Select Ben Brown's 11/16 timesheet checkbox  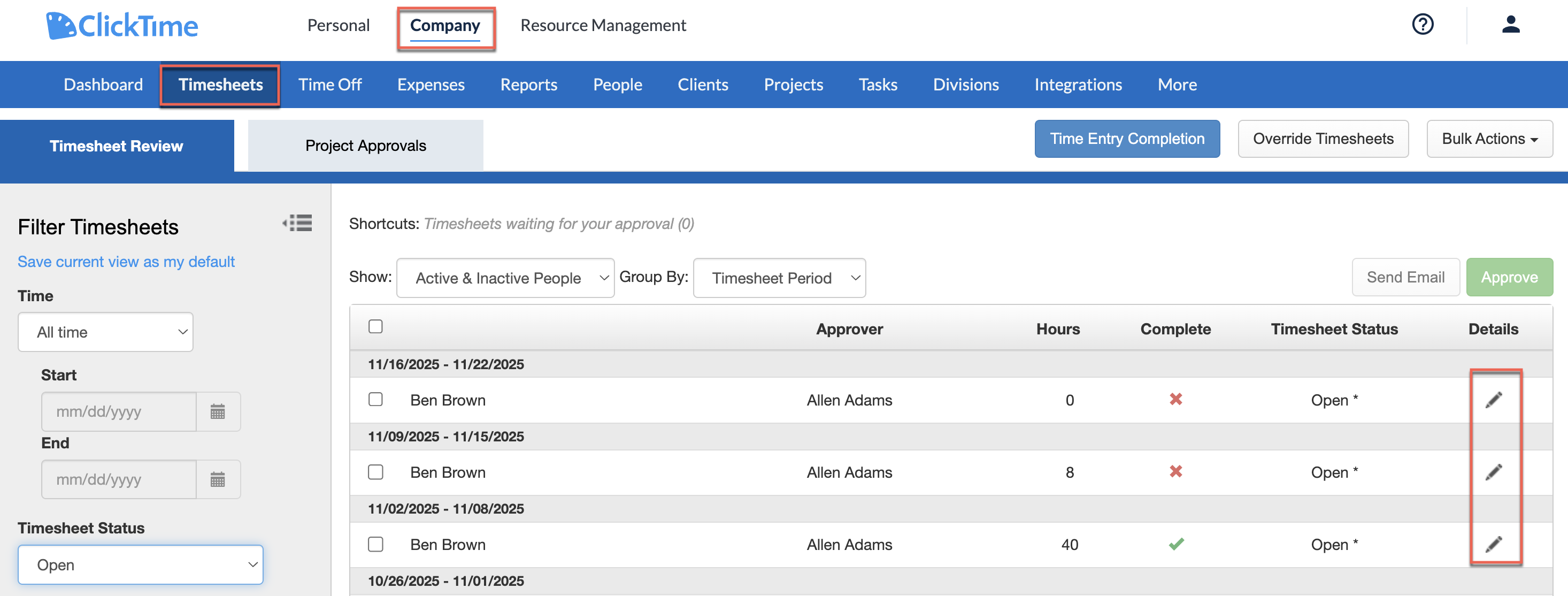pos(375,399)
